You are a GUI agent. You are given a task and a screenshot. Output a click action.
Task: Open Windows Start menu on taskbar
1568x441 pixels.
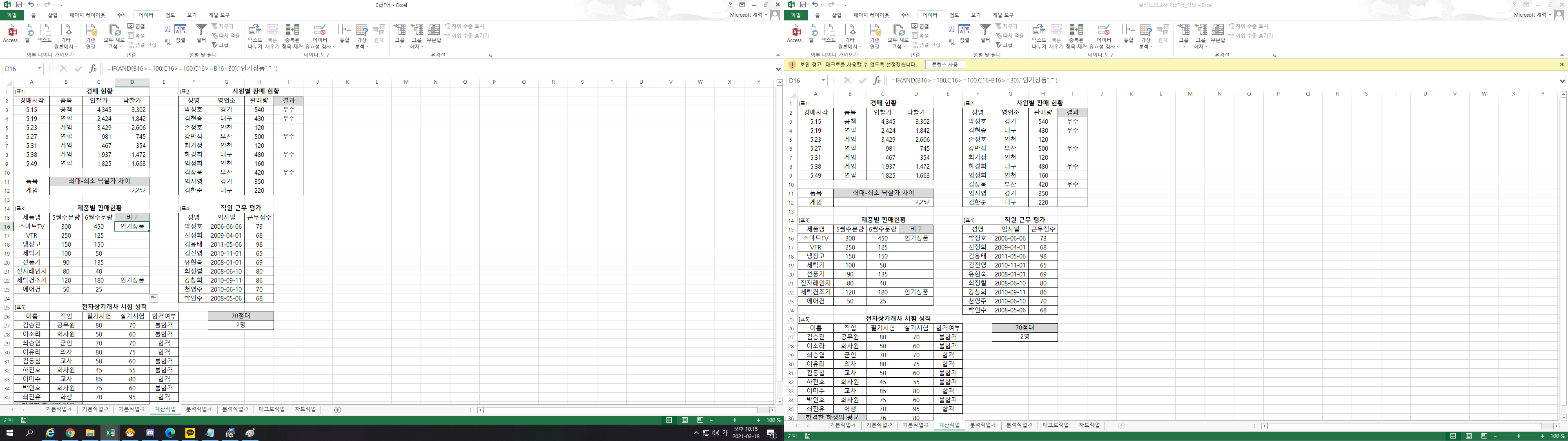click(10, 433)
